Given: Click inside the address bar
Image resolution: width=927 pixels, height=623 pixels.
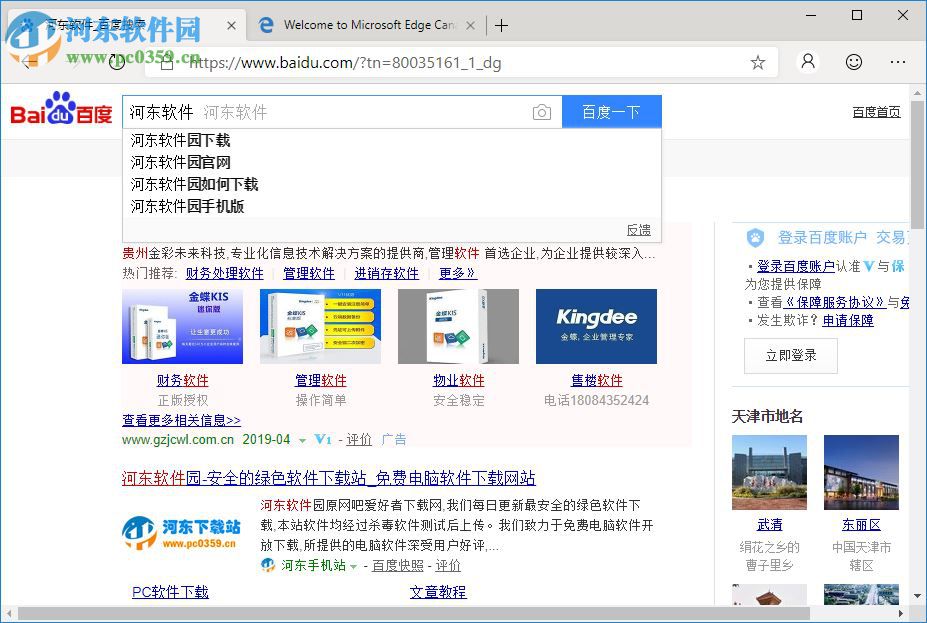Looking at the screenshot, I should [x=400, y=62].
